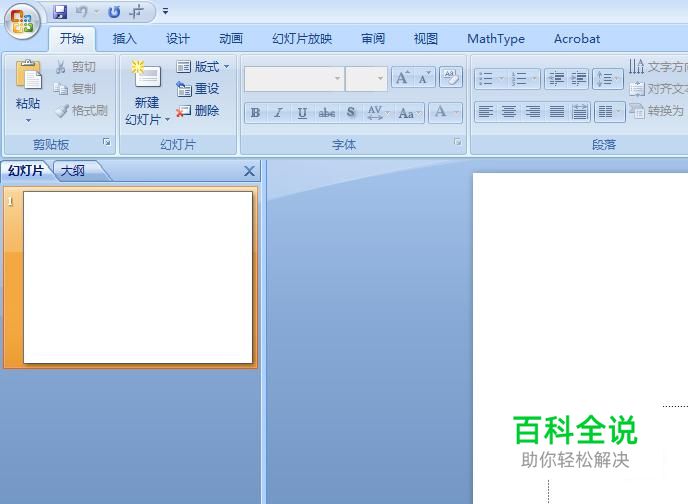Click the 转换为 SmartArt convert icon

tap(637, 111)
